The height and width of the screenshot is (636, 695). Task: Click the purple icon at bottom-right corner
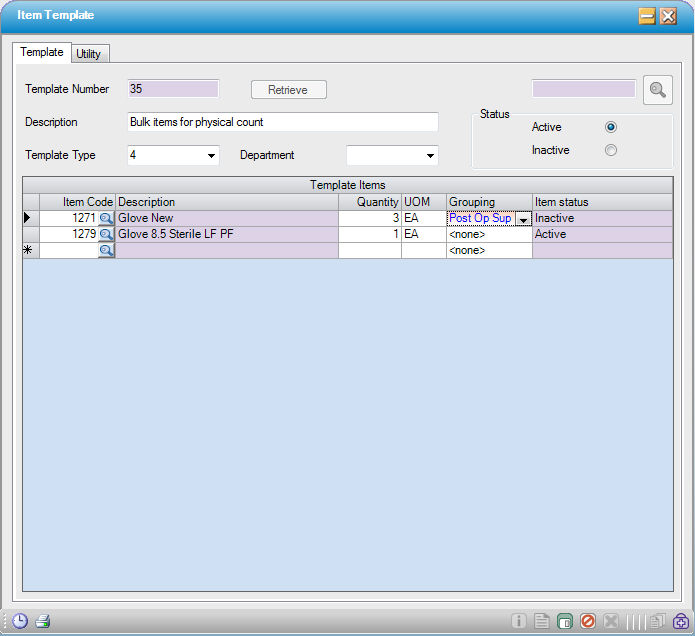coord(680,621)
